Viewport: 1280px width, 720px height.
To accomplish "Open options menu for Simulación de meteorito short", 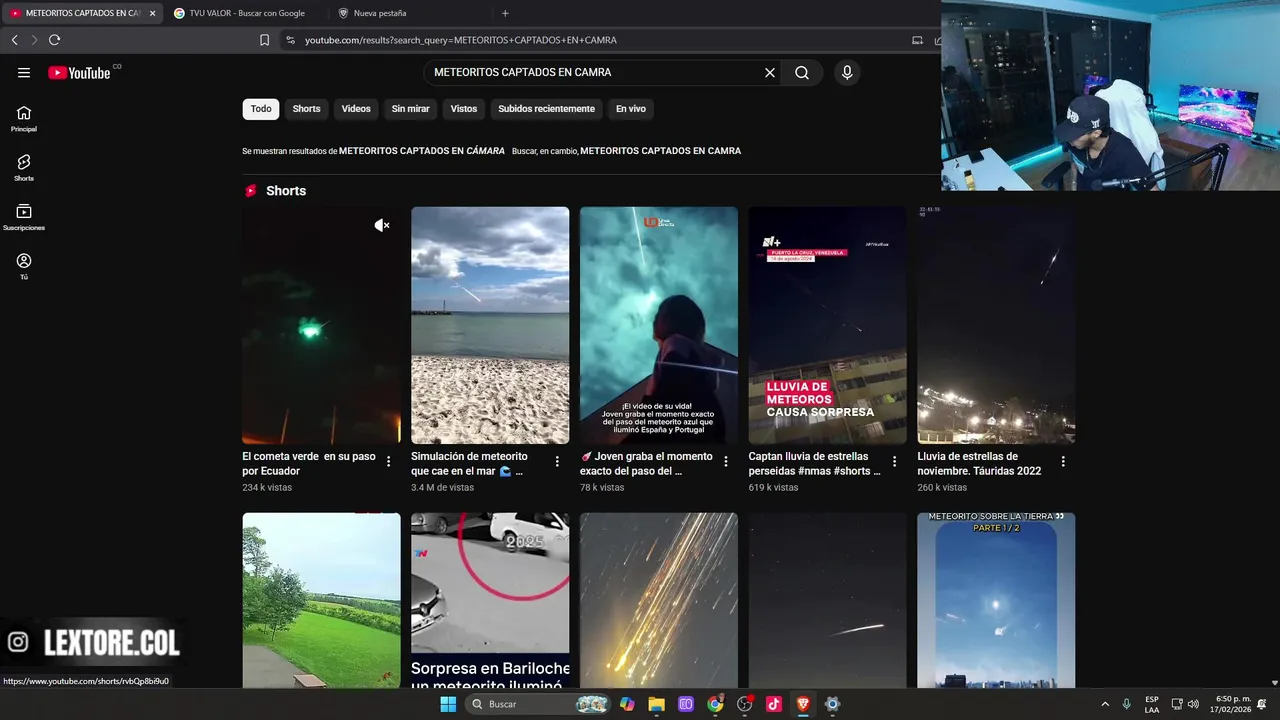I will point(557,462).
